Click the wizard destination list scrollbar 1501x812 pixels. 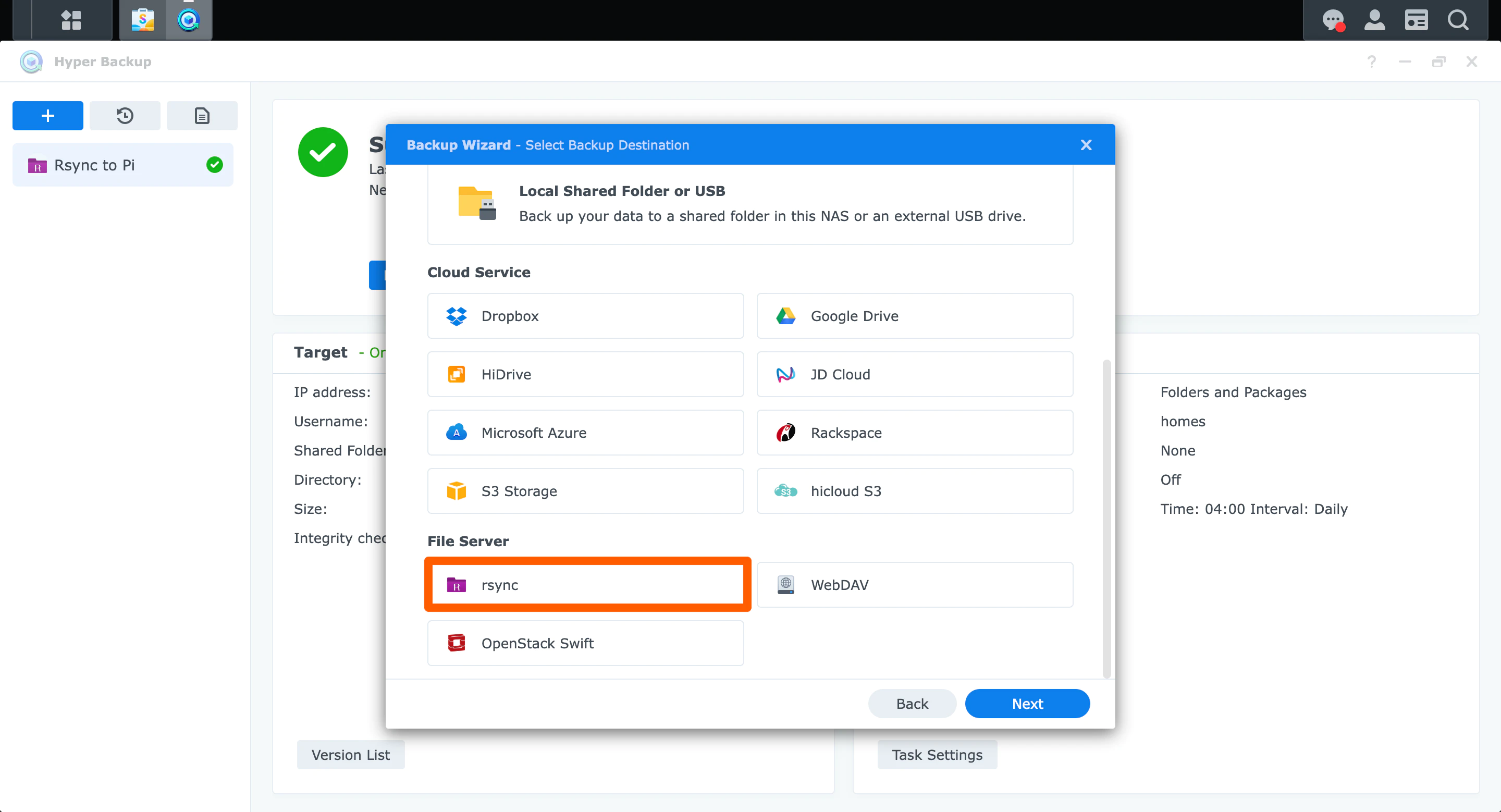(x=1106, y=519)
